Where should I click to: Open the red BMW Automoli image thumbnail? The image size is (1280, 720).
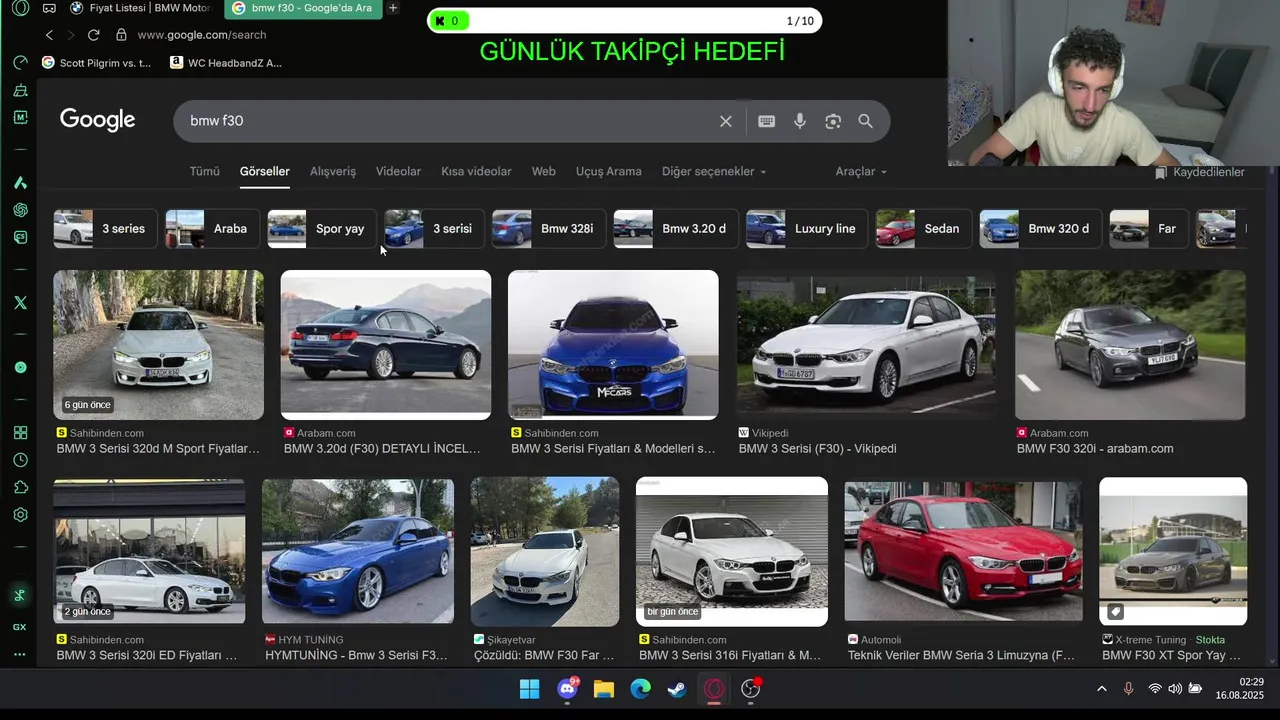tap(963, 551)
